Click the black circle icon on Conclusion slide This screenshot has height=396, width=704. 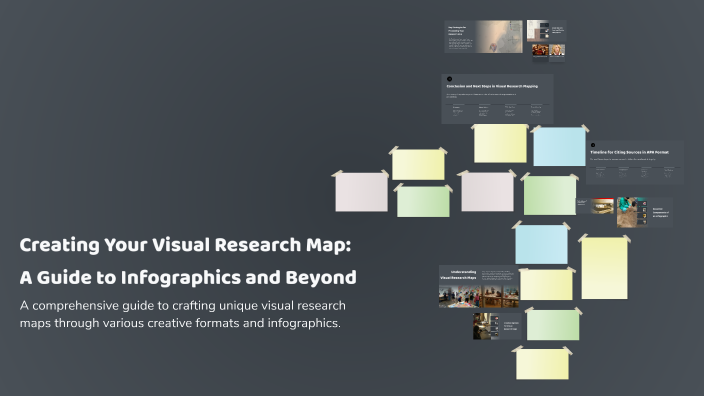(x=449, y=79)
